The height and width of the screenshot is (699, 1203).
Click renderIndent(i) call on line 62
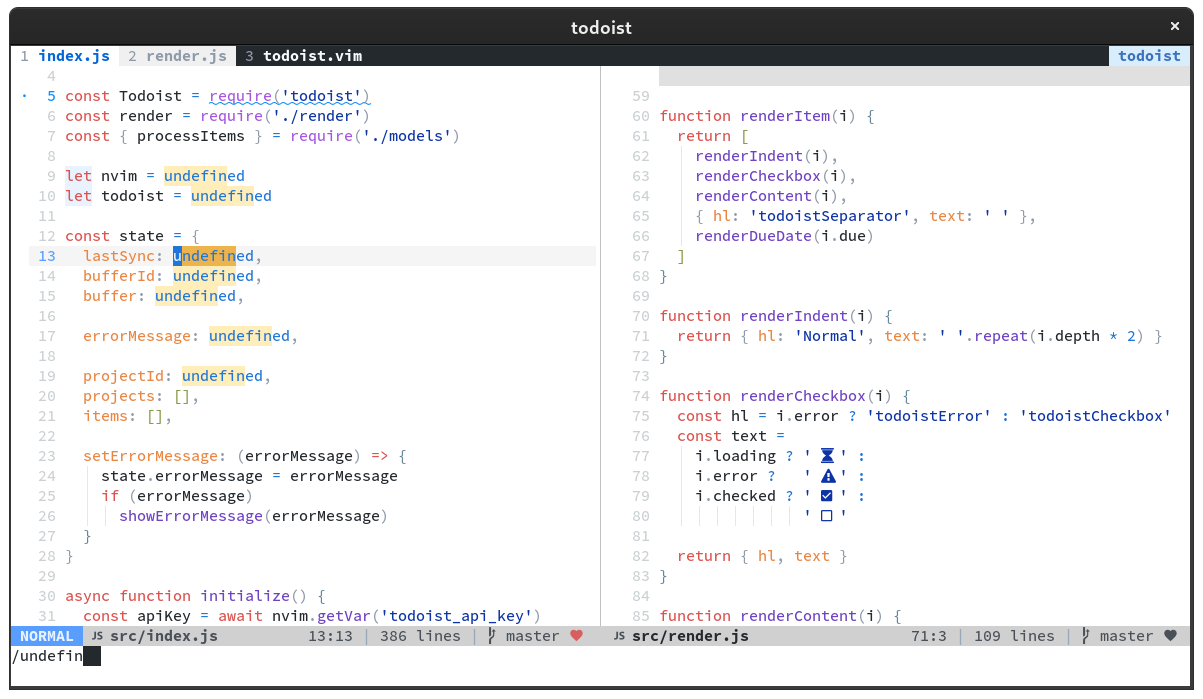pos(763,156)
